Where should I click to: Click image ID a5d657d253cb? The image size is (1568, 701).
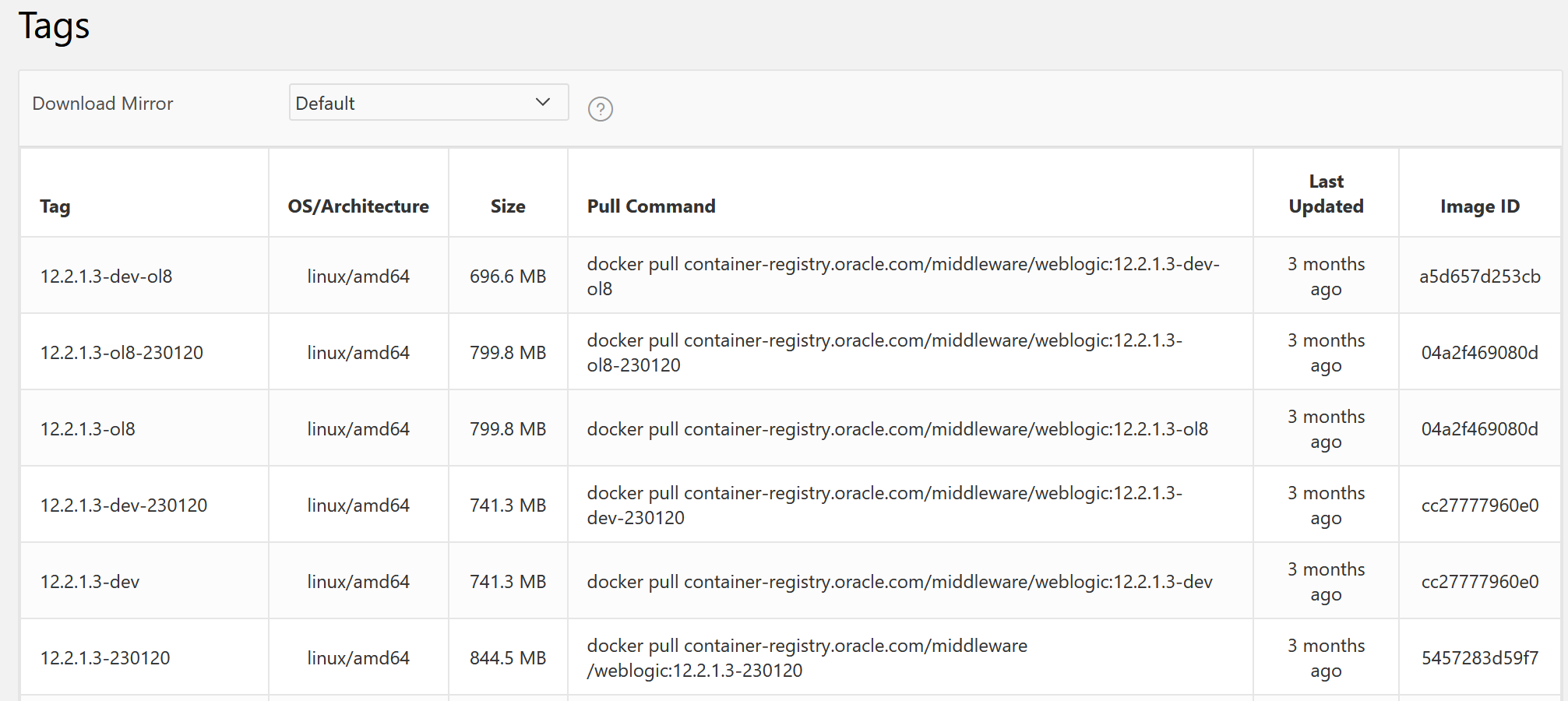(x=1479, y=277)
